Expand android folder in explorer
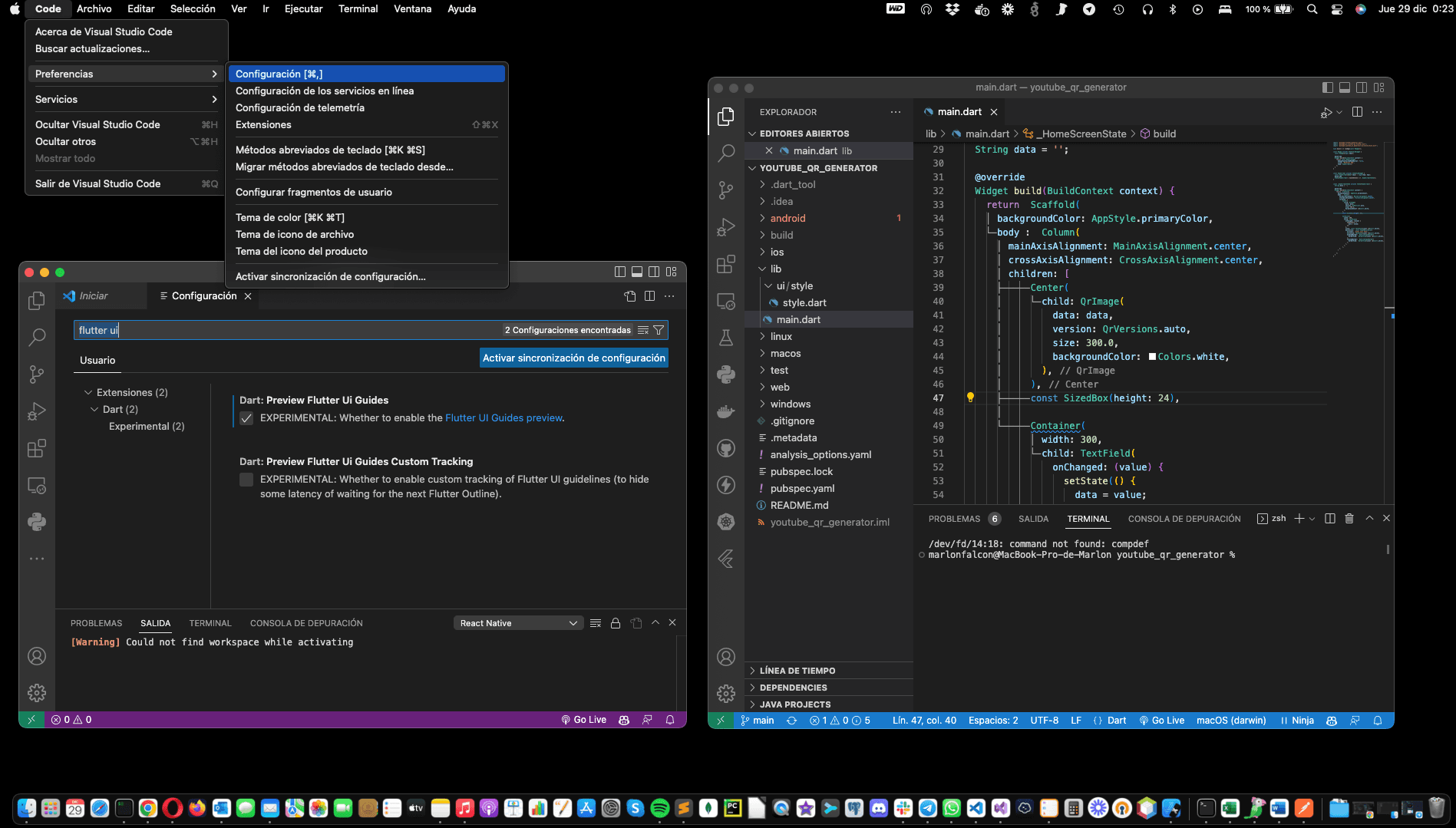This screenshot has width=1456, height=828. pos(787,219)
